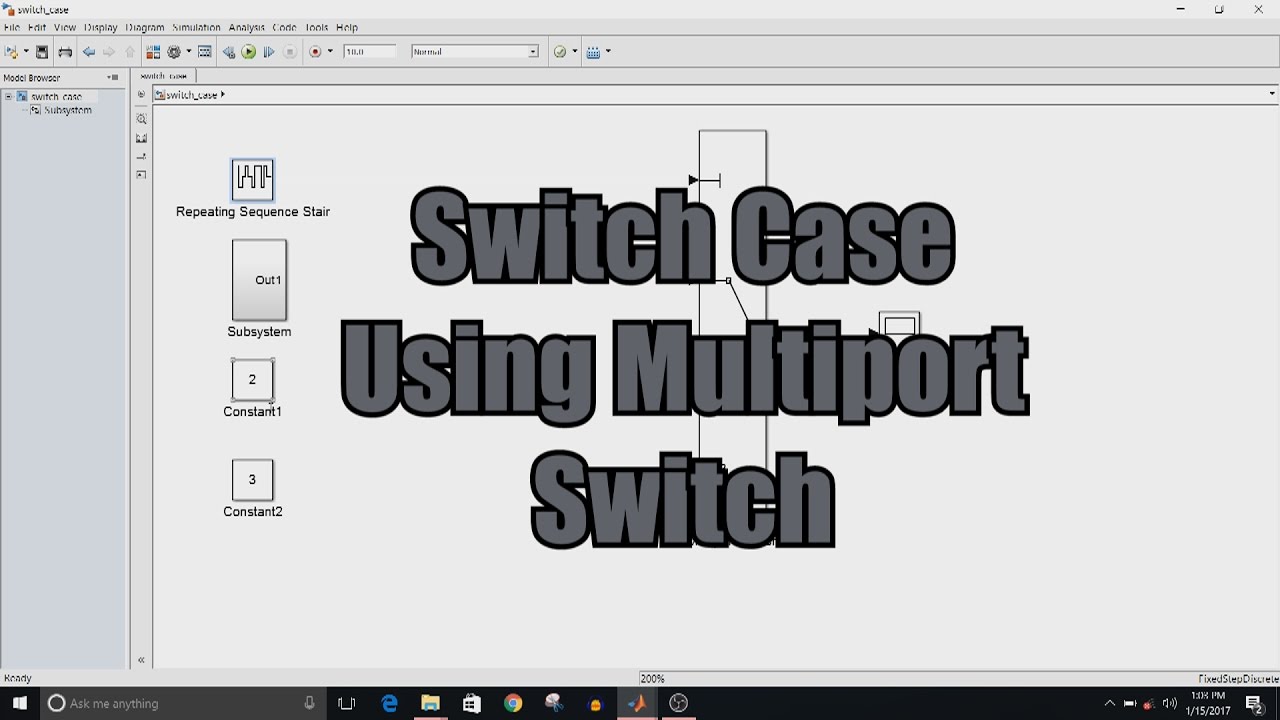Open the Windows Start menu

(20, 703)
